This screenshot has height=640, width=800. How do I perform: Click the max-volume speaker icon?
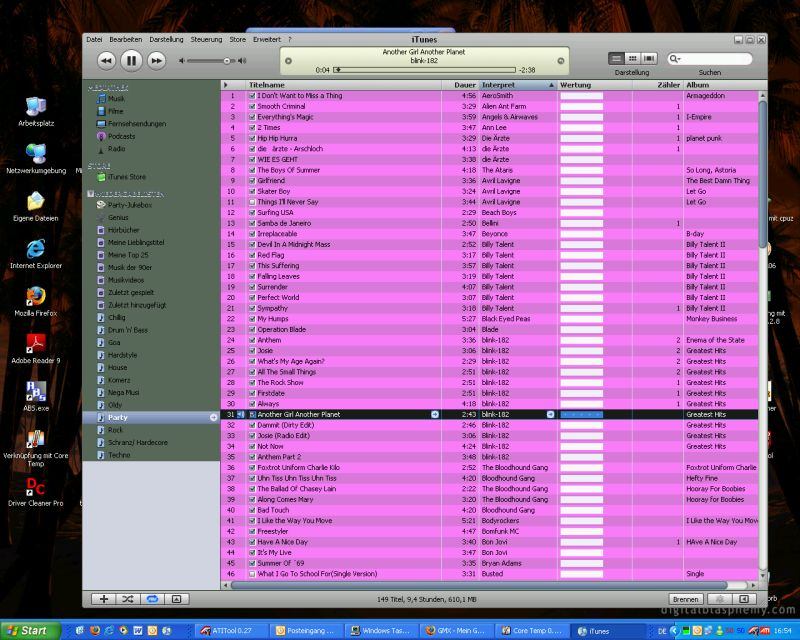242,61
